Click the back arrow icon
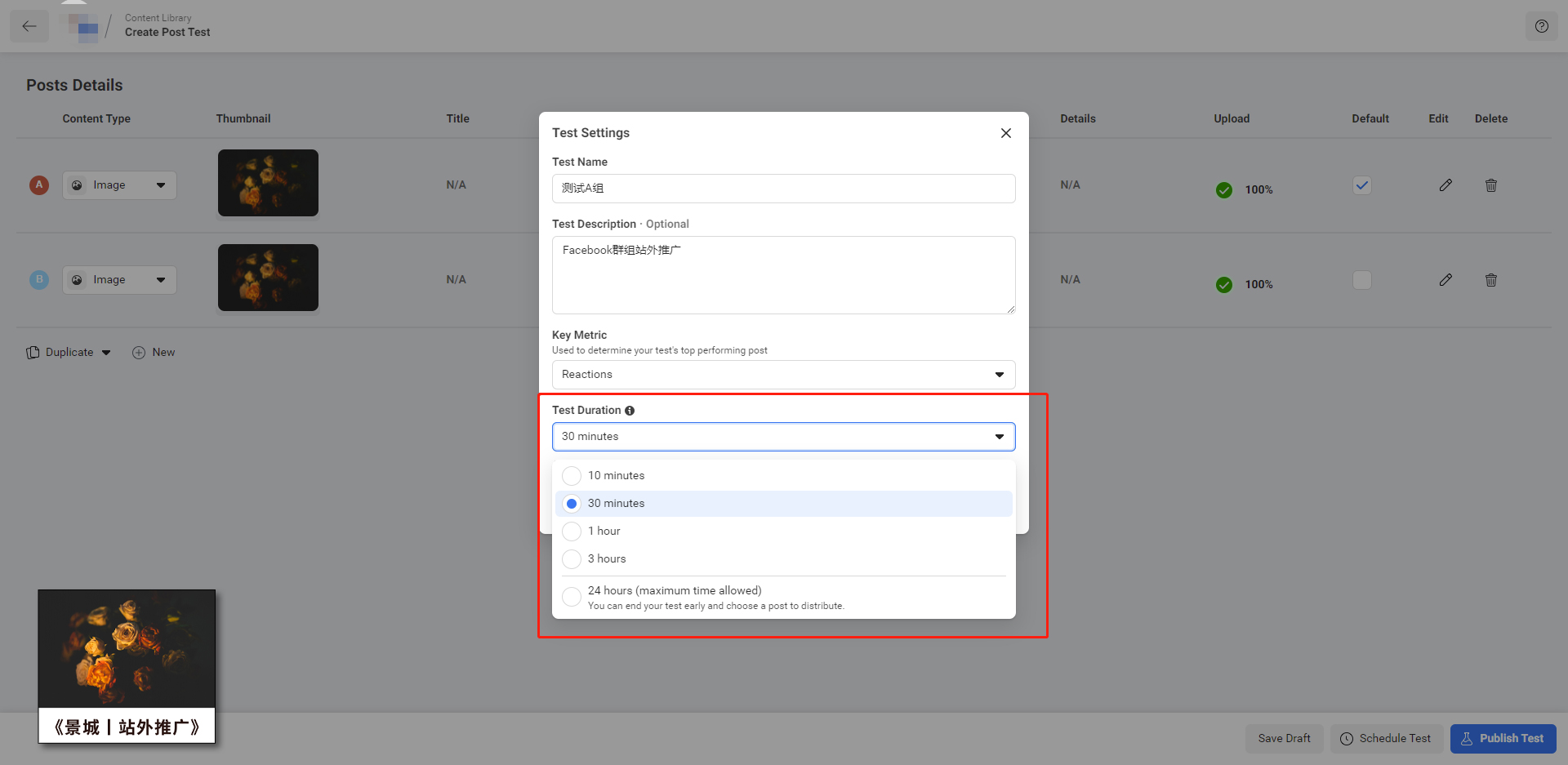This screenshot has height=765, width=1568. (29, 26)
